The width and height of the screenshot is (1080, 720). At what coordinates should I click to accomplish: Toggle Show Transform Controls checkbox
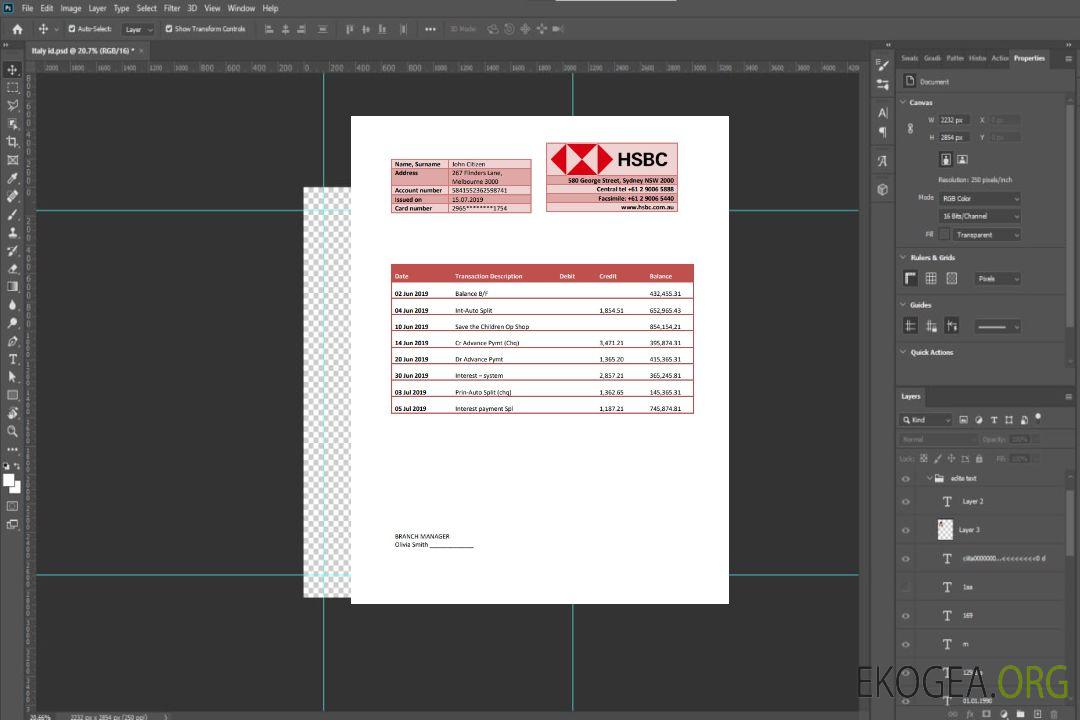click(169, 29)
